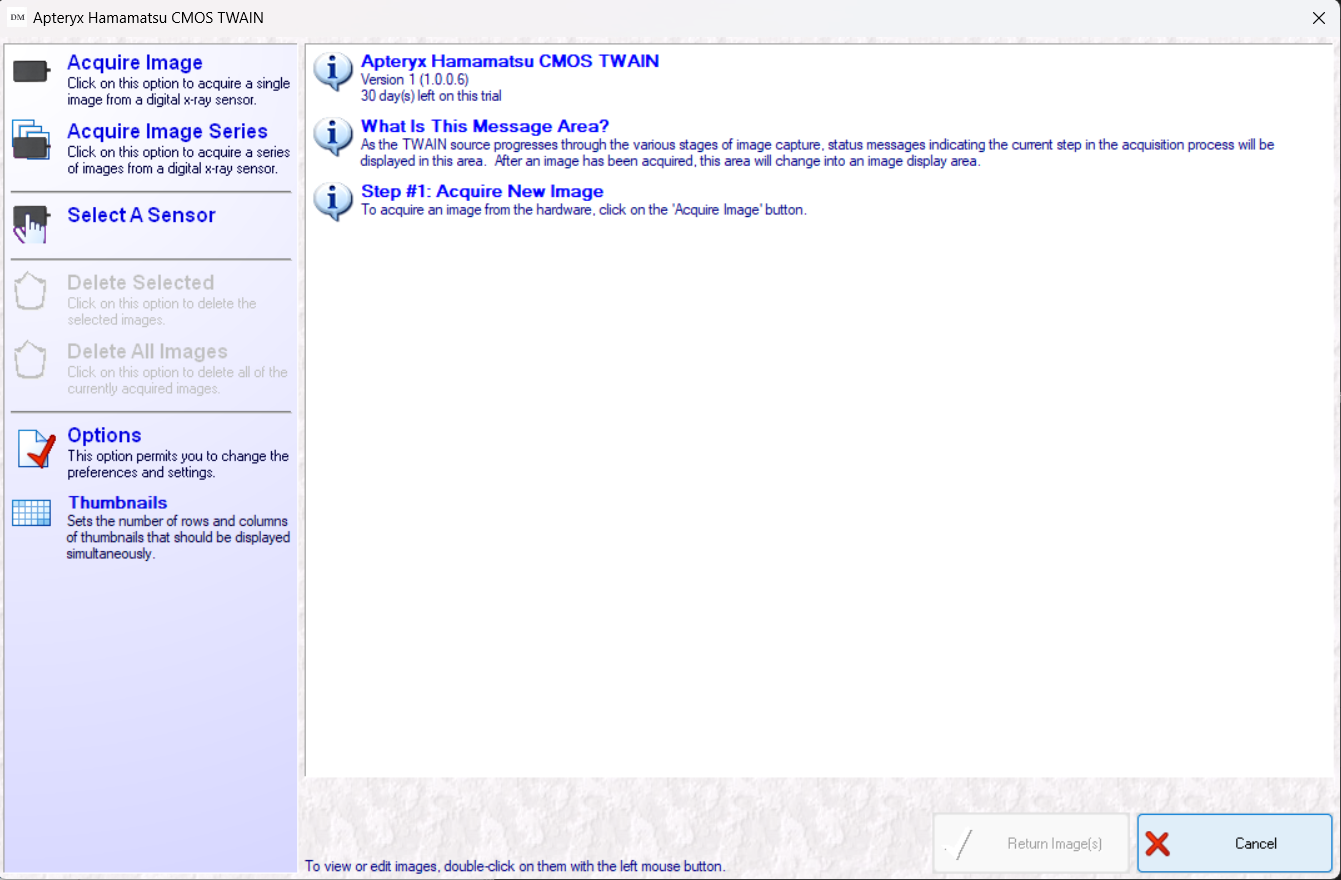Click the greyed Return Image(s) button

(x=1031, y=843)
